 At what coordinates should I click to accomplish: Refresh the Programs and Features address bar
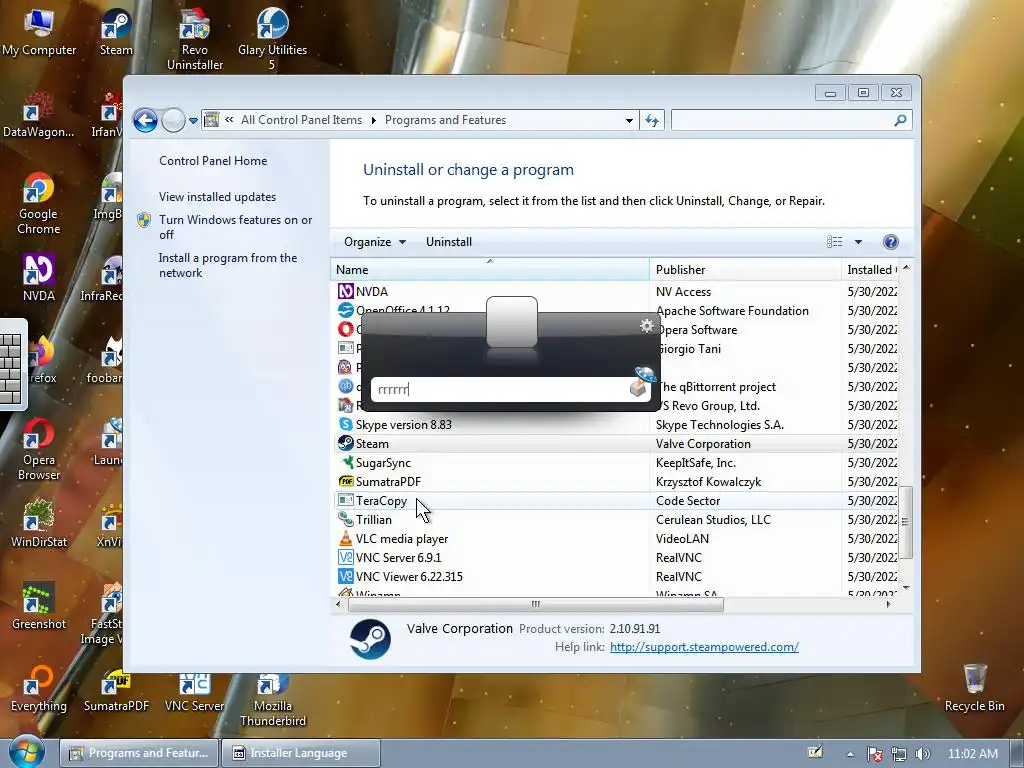coord(652,120)
